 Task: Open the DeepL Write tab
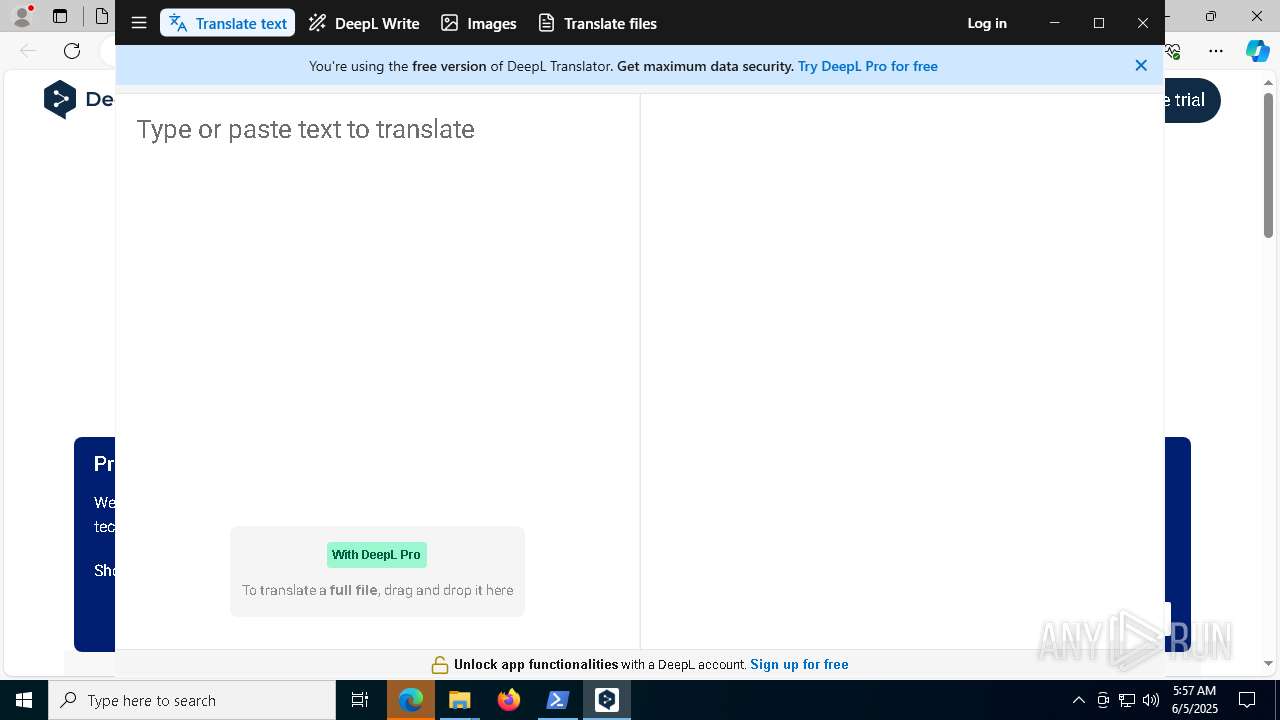(x=364, y=23)
